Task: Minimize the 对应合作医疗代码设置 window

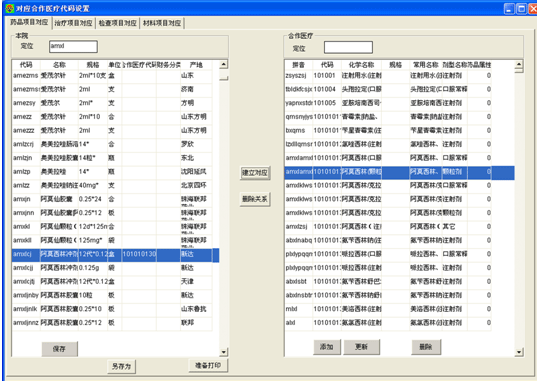Action: tap(509, 9)
